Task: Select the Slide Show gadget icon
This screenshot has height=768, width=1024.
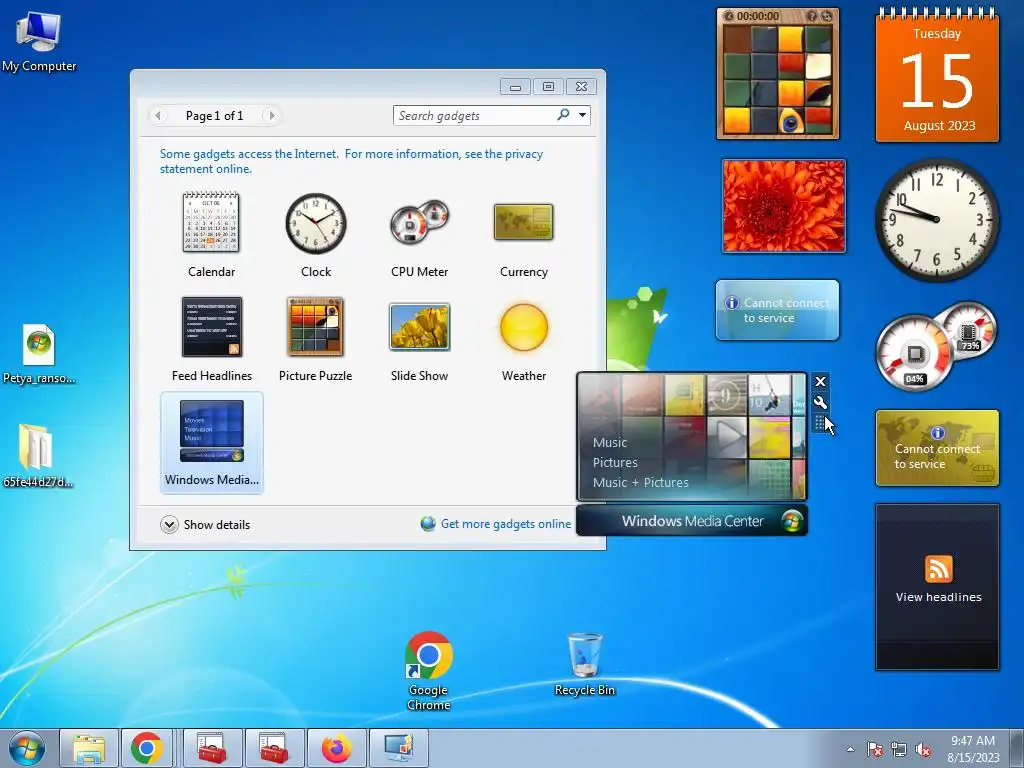Action: click(419, 327)
